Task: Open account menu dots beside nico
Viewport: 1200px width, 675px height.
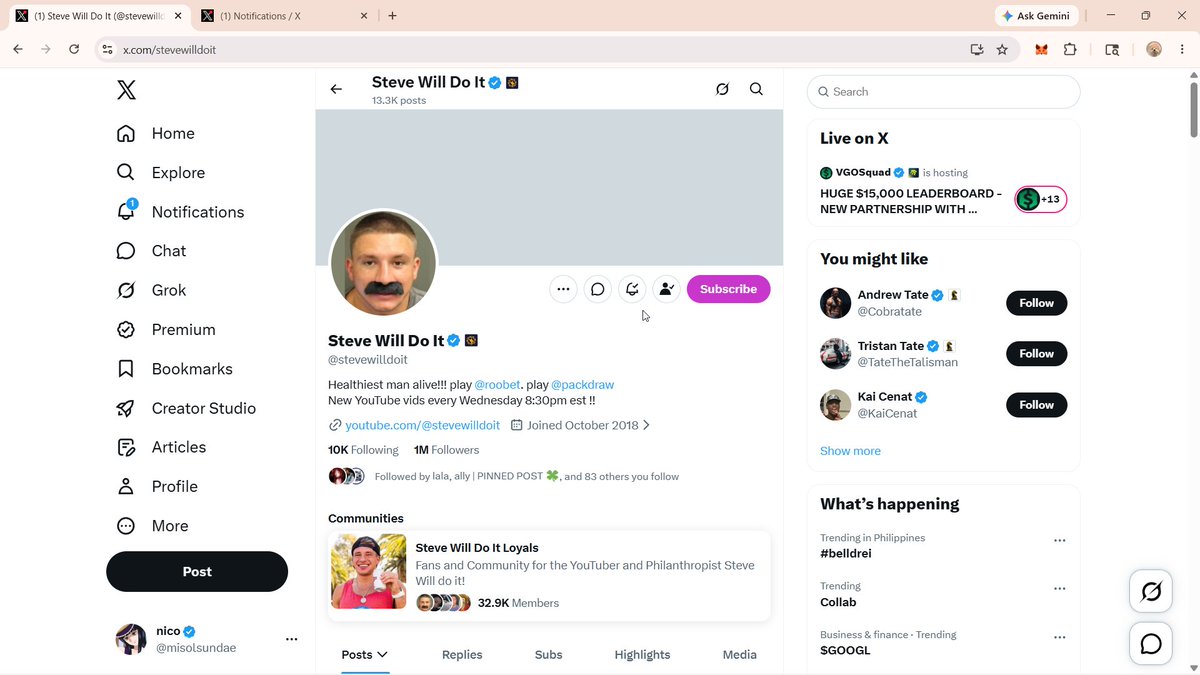Action: coord(291,639)
